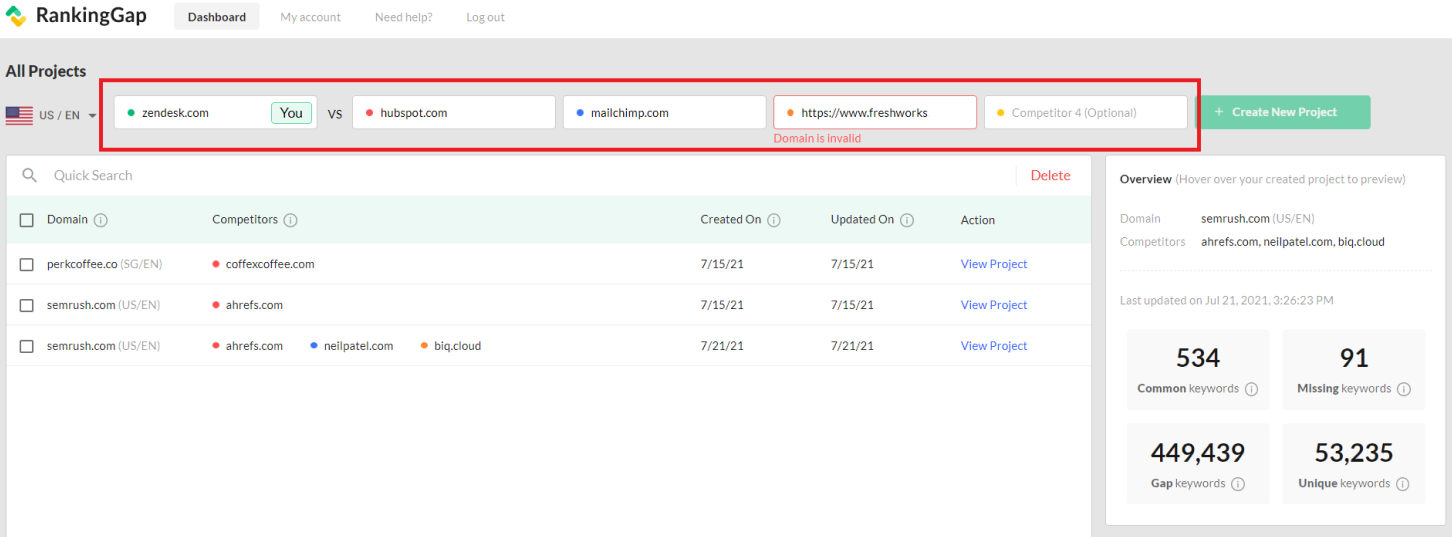View Project for semrush.com created 7/21/21
This screenshot has height=537, width=1452.
pos(994,346)
